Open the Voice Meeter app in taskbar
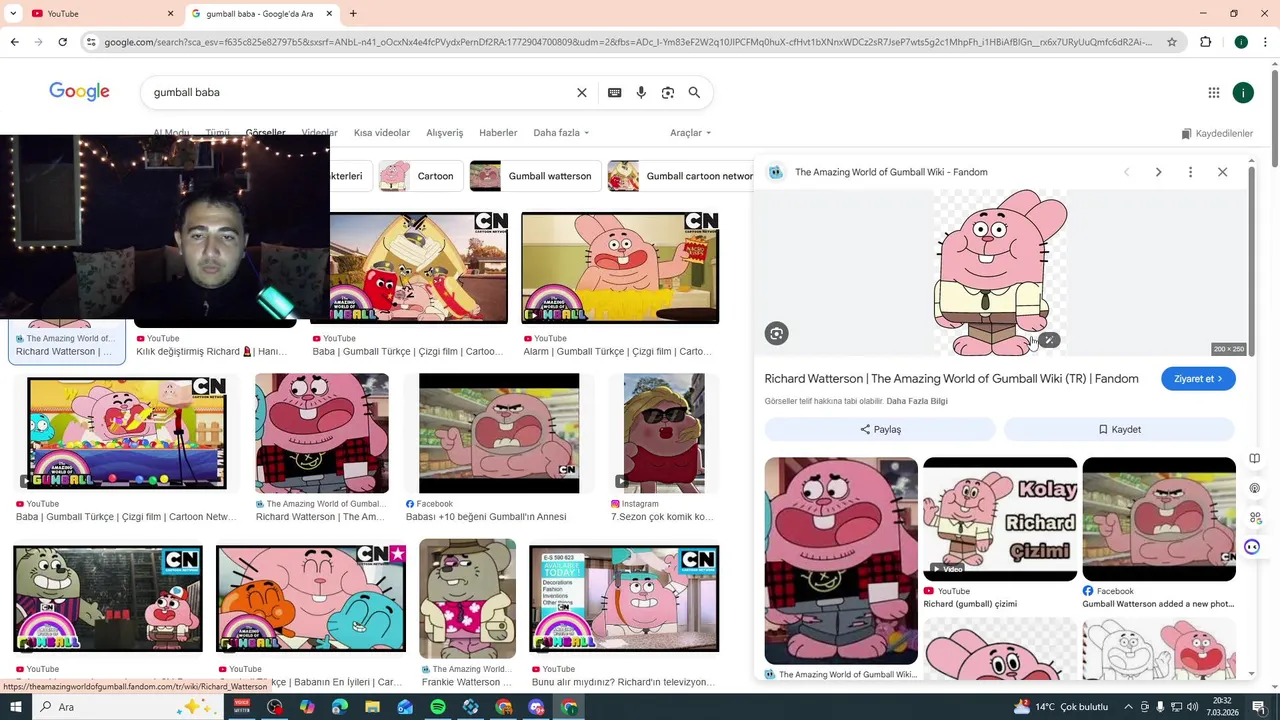 (x=241, y=707)
